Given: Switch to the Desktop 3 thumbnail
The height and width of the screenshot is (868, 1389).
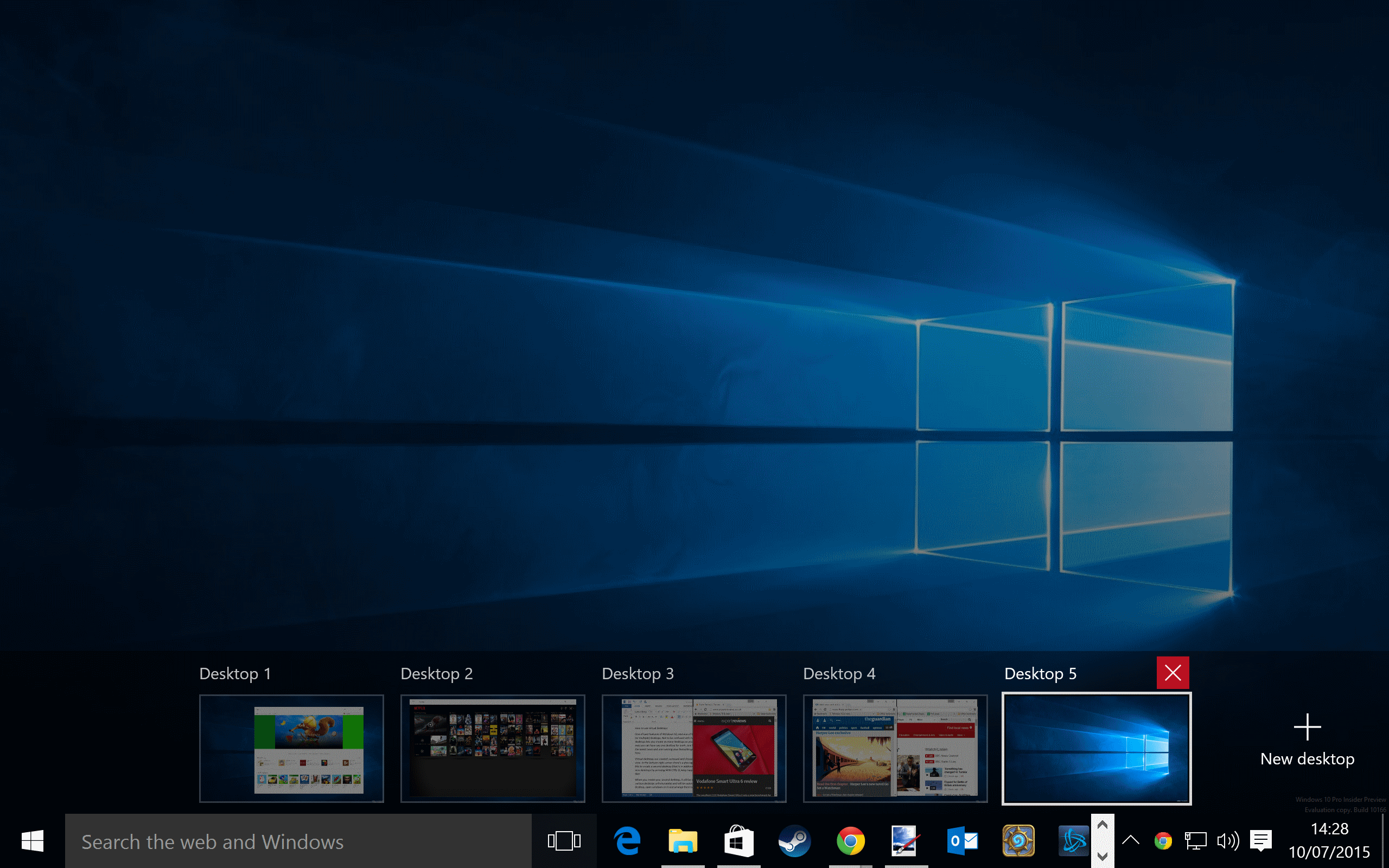Looking at the screenshot, I should 694,749.
